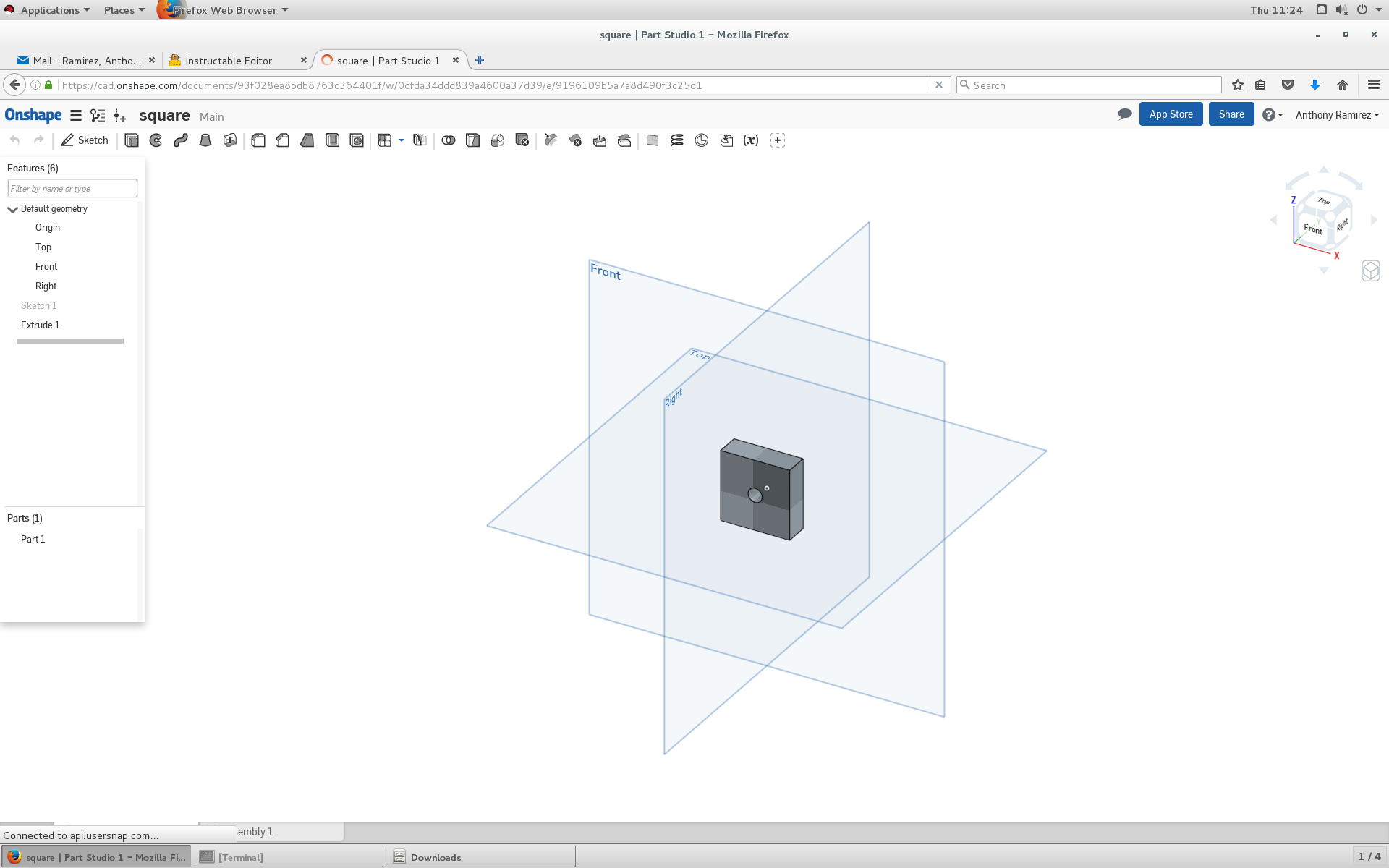Open the Variable (x) tool
The height and width of the screenshot is (868, 1389).
(751, 140)
